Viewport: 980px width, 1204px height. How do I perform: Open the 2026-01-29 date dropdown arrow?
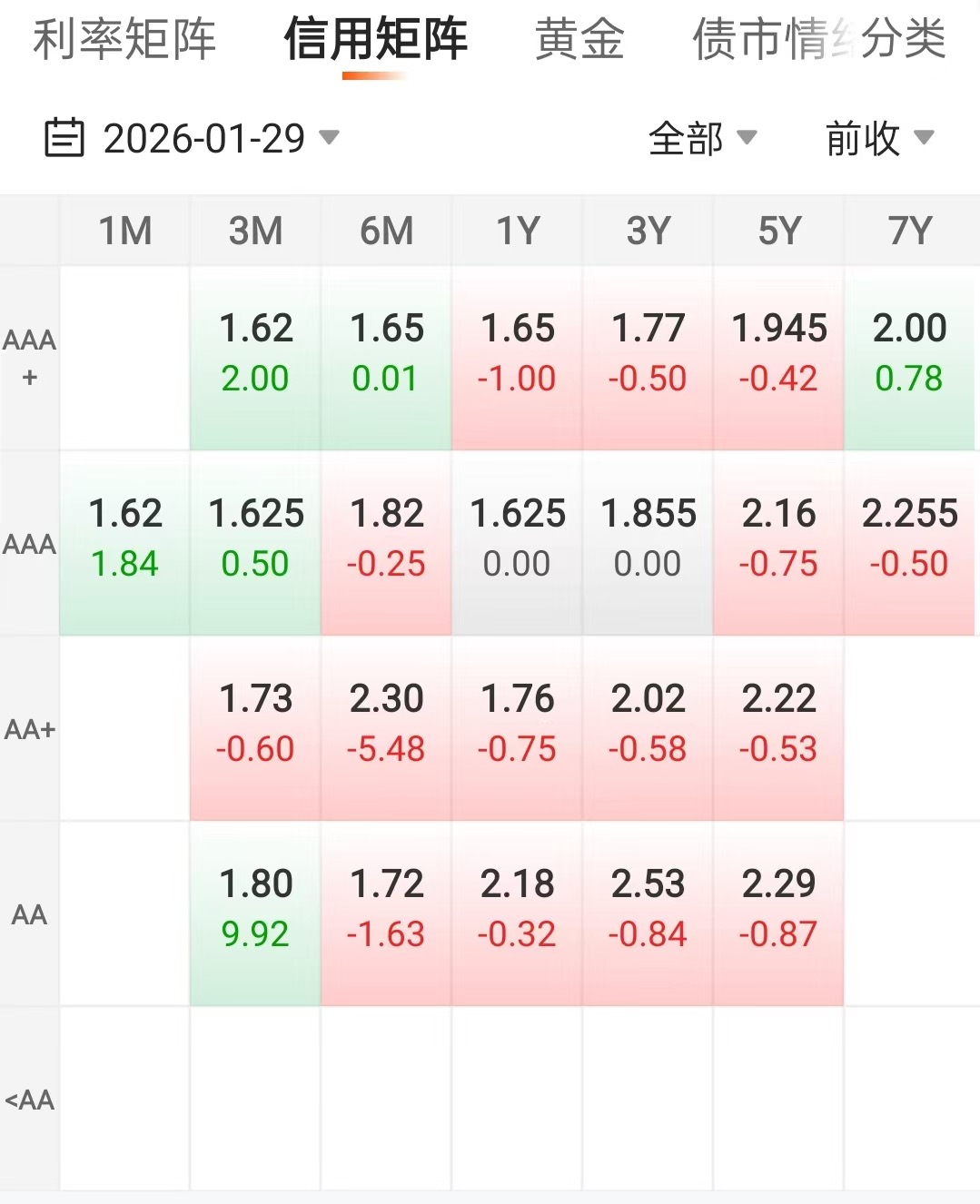329,138
